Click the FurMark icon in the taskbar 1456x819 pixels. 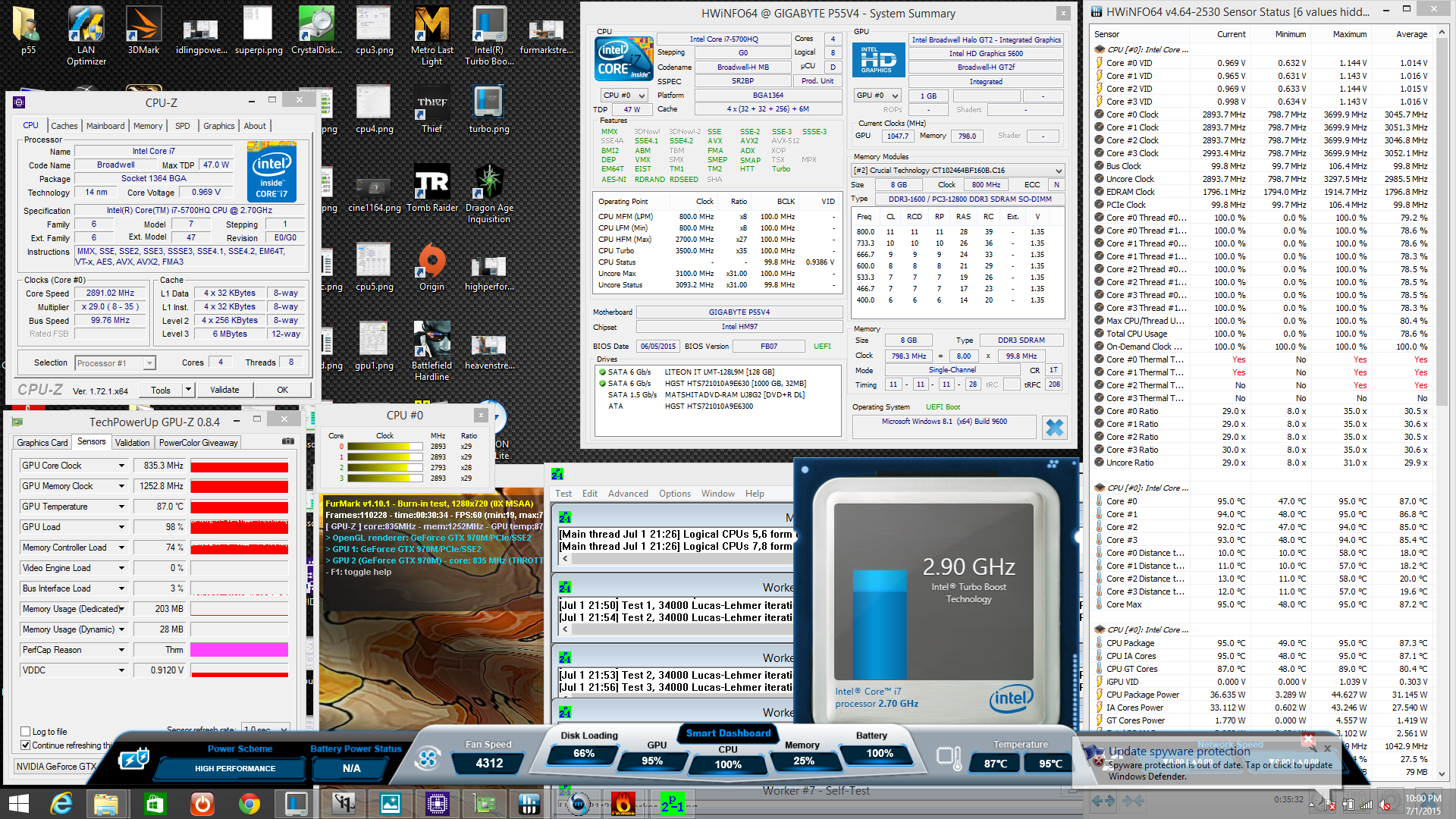[x=623, y=803]
